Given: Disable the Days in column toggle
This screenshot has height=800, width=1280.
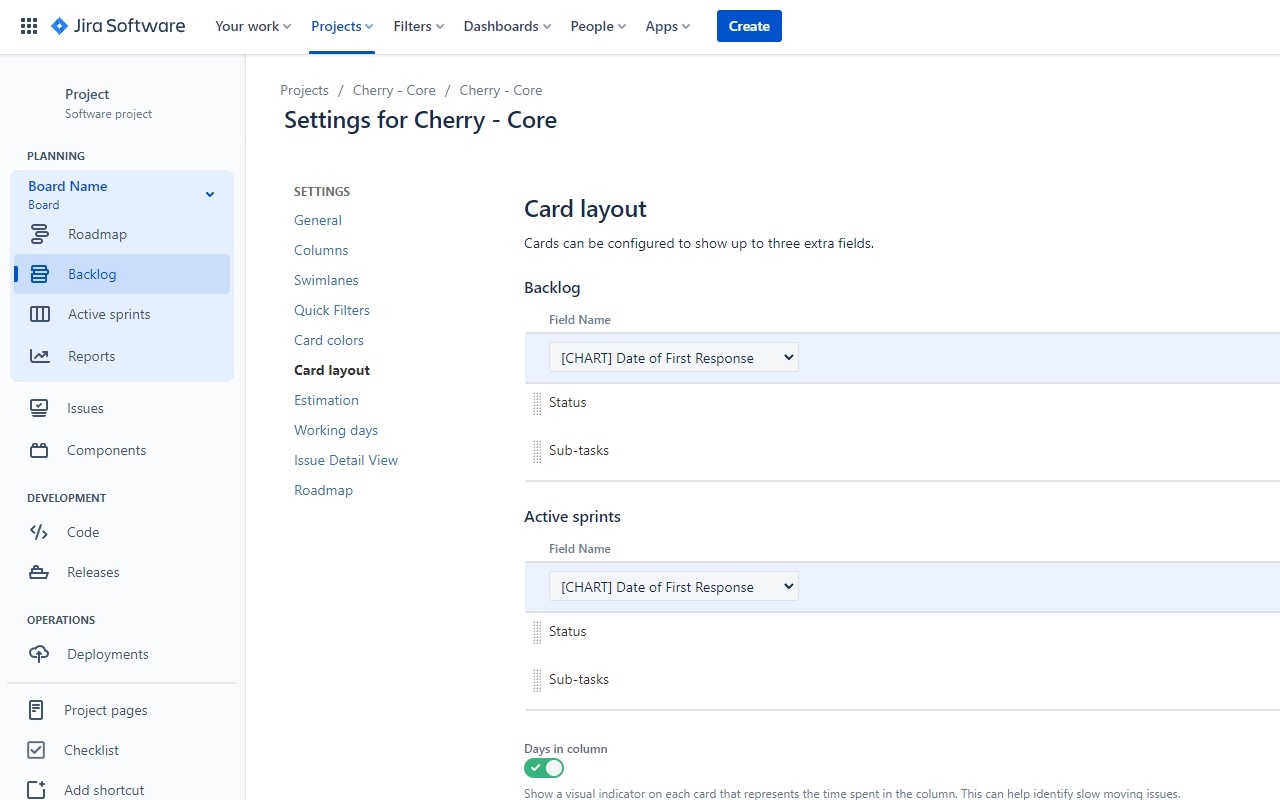Looking at the screenshot, I should 544,767.
